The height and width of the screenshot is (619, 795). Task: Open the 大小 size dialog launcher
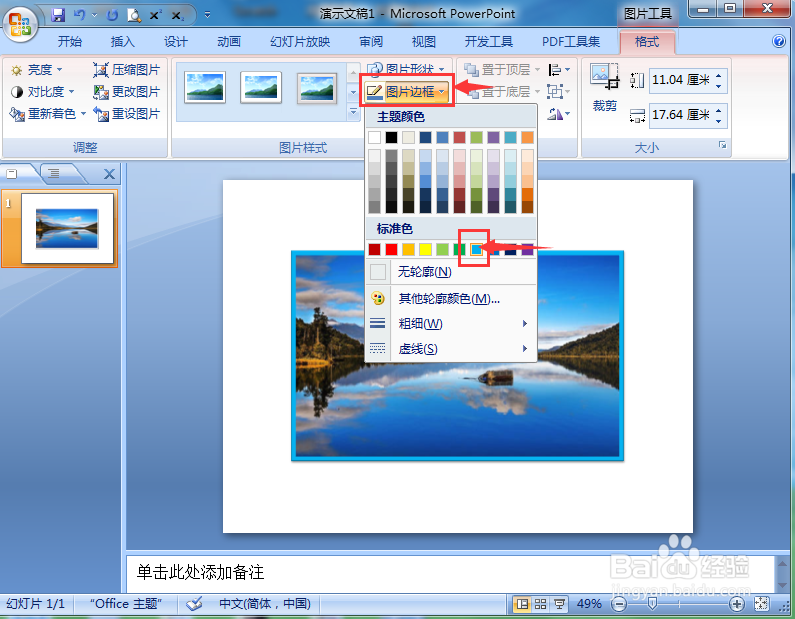point(722,145)
